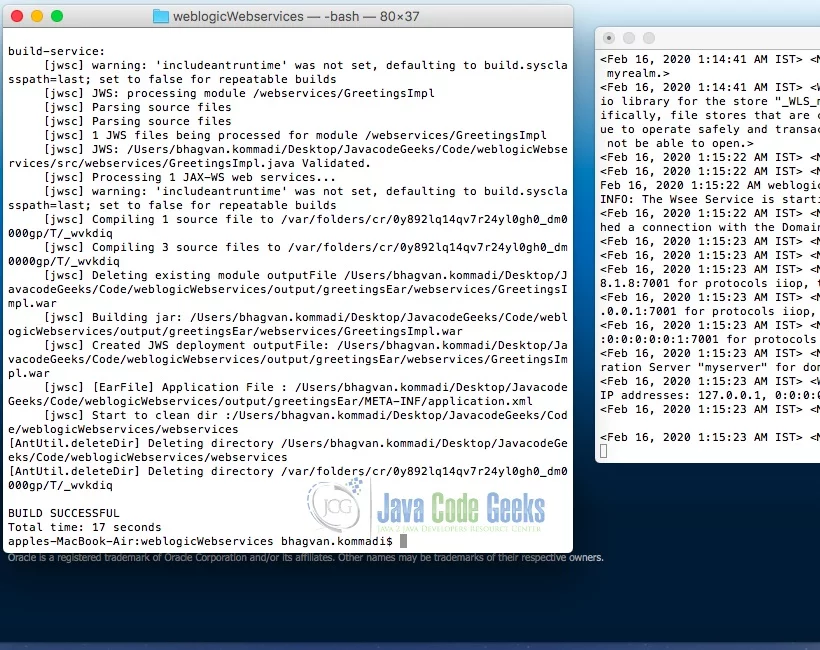Screen dimensions: 820x650
Task: Click the 'Compiling 3 source files to' line
Action: 305,247
